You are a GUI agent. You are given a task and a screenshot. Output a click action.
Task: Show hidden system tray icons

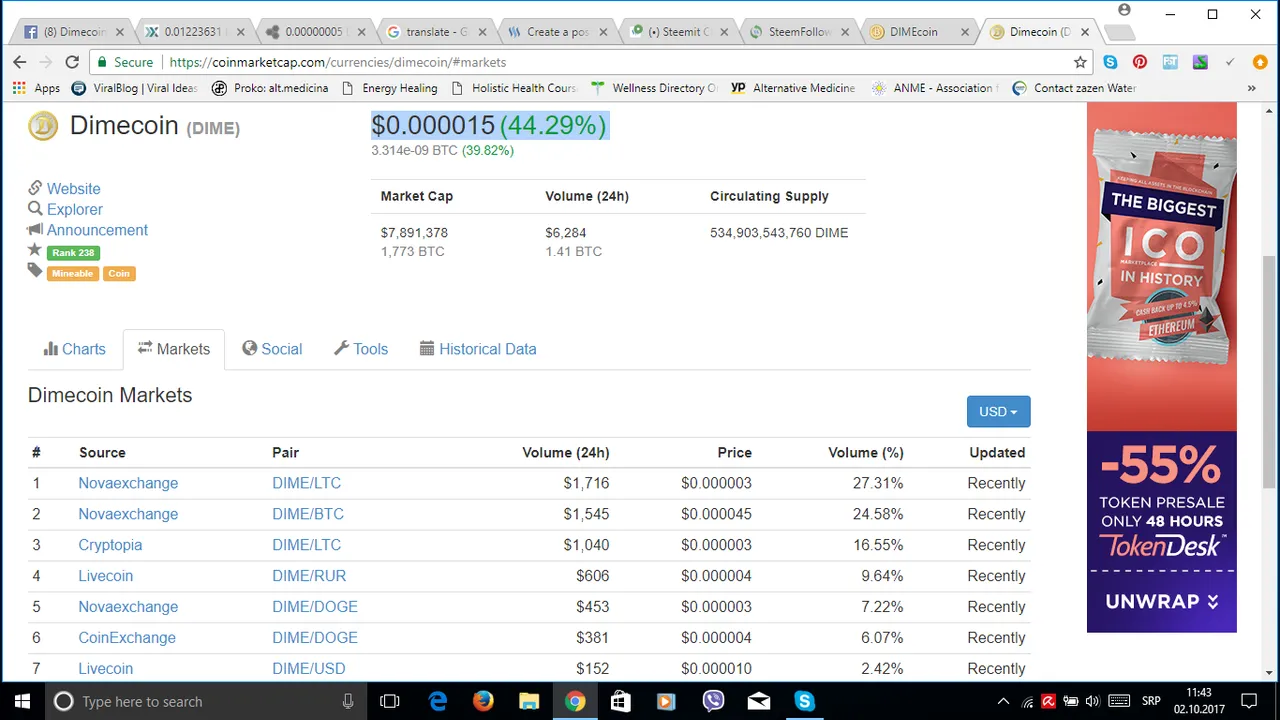pos(1004,701)
